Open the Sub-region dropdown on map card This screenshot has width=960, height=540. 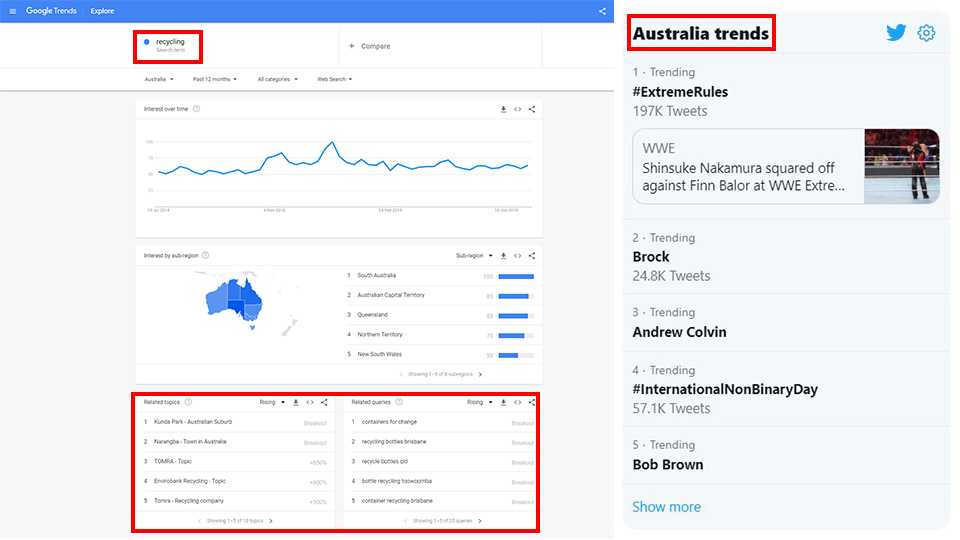click(x=474, y=255)
